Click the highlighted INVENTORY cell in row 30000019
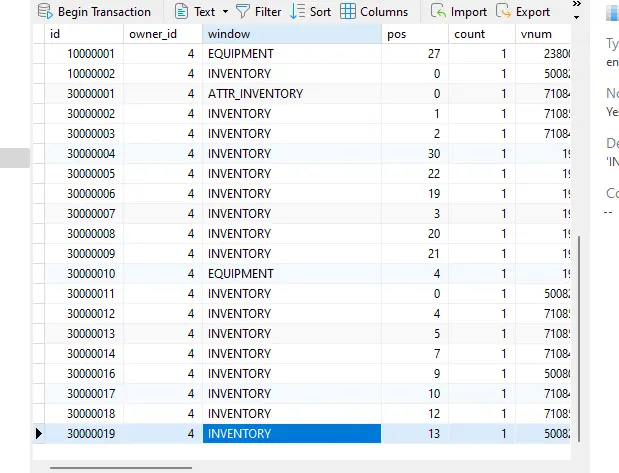This screenshot has width=619, height=473. 290,434
